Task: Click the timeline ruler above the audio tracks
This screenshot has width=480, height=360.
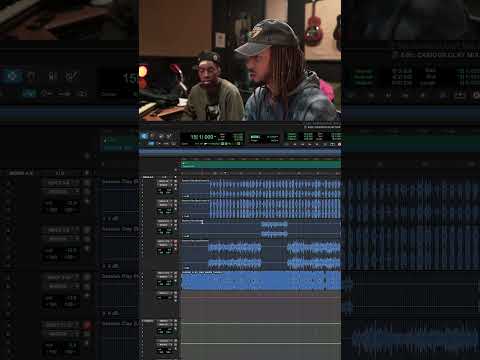Action: pos(261,173)
